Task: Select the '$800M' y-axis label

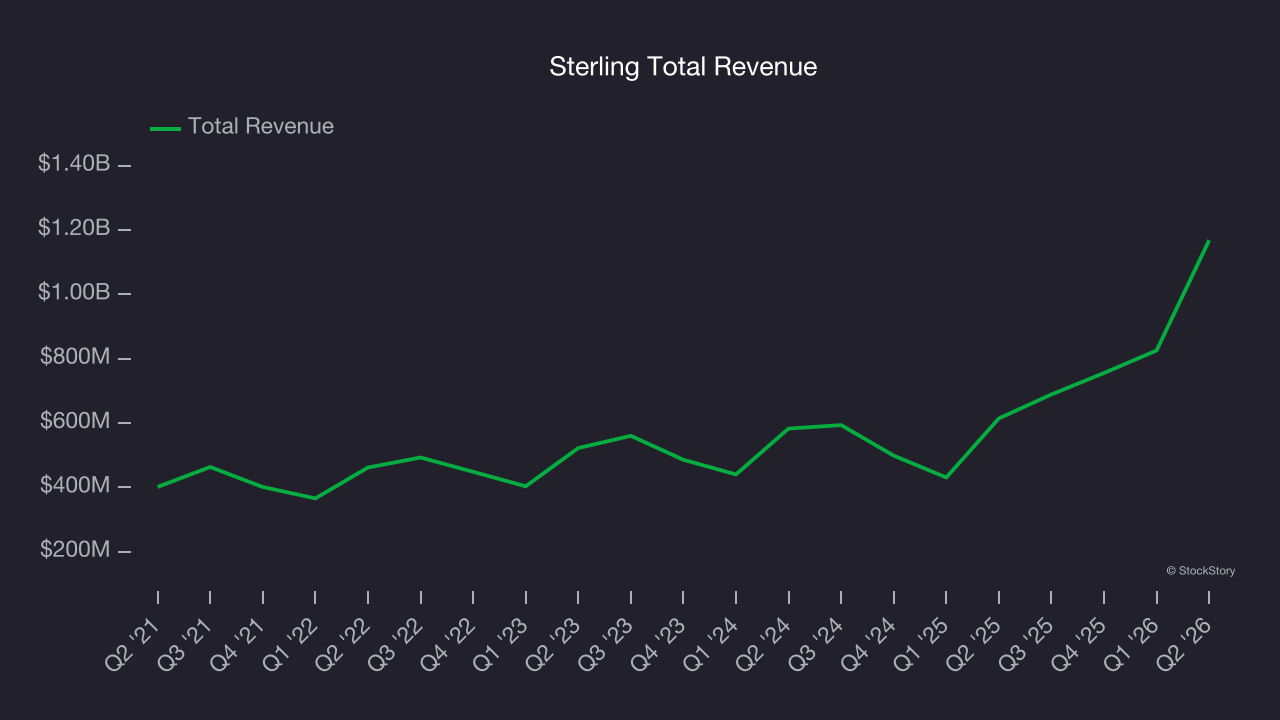Action: [x=75, y=356]
